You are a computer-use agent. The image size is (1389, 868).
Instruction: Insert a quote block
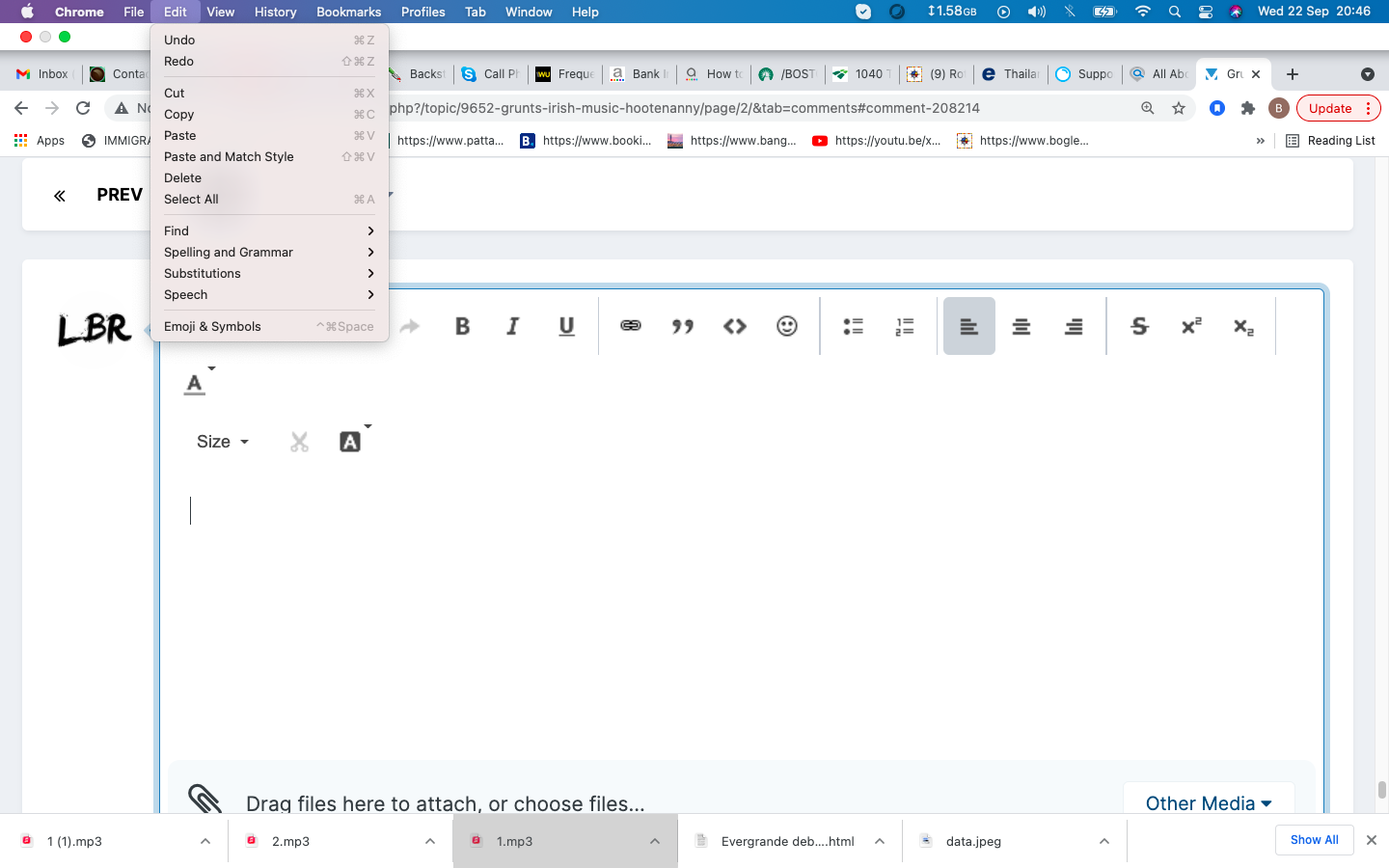coord(683,326)
